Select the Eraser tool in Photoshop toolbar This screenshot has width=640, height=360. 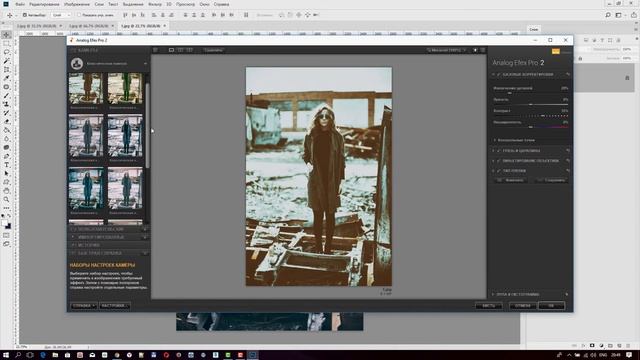coord(6,121)
